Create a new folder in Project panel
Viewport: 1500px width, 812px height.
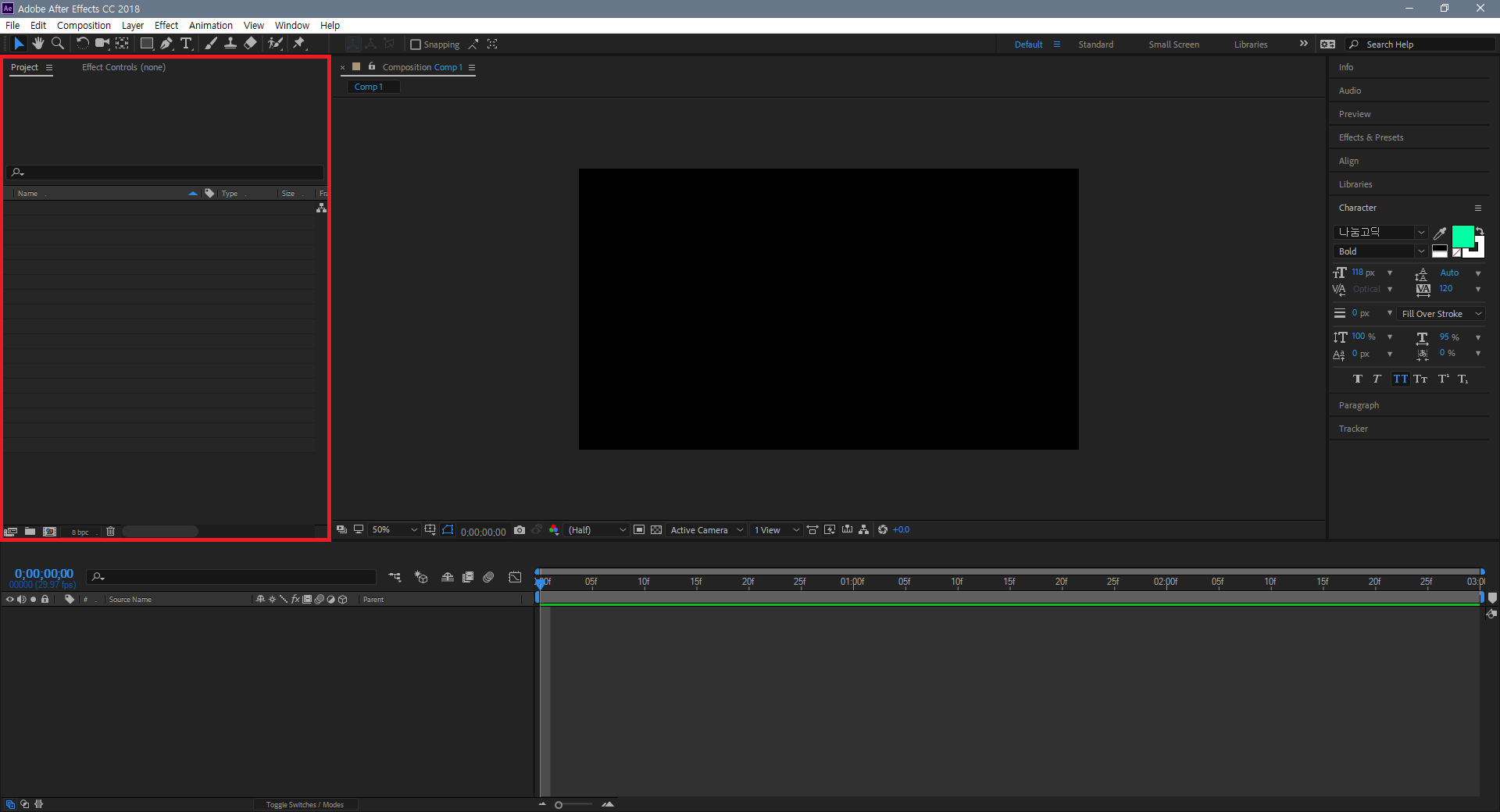(x=30, y=532)
